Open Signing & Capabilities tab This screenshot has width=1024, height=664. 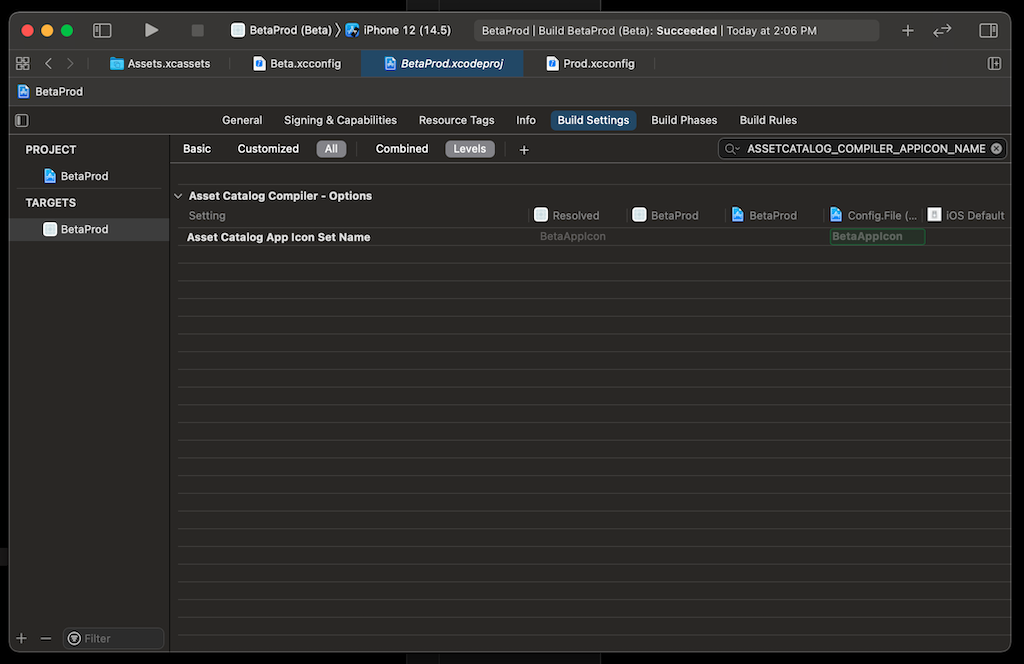point(340,120)
